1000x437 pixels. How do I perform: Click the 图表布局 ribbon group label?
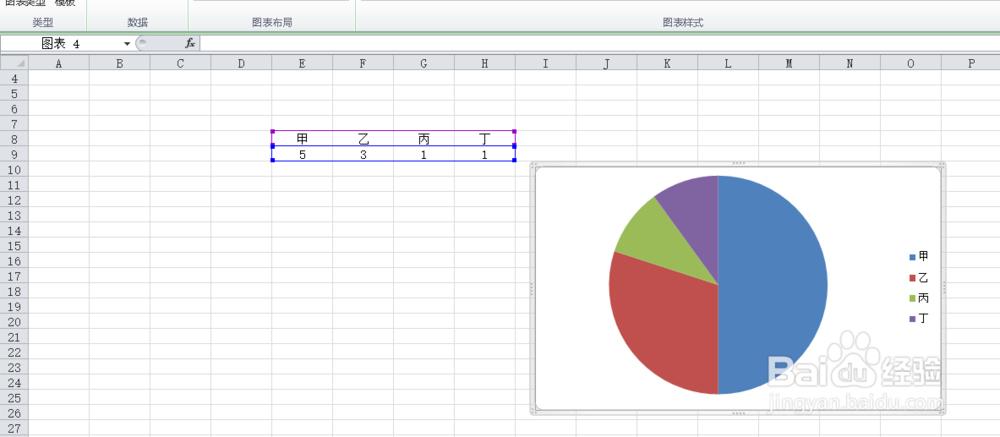(272, 22)
